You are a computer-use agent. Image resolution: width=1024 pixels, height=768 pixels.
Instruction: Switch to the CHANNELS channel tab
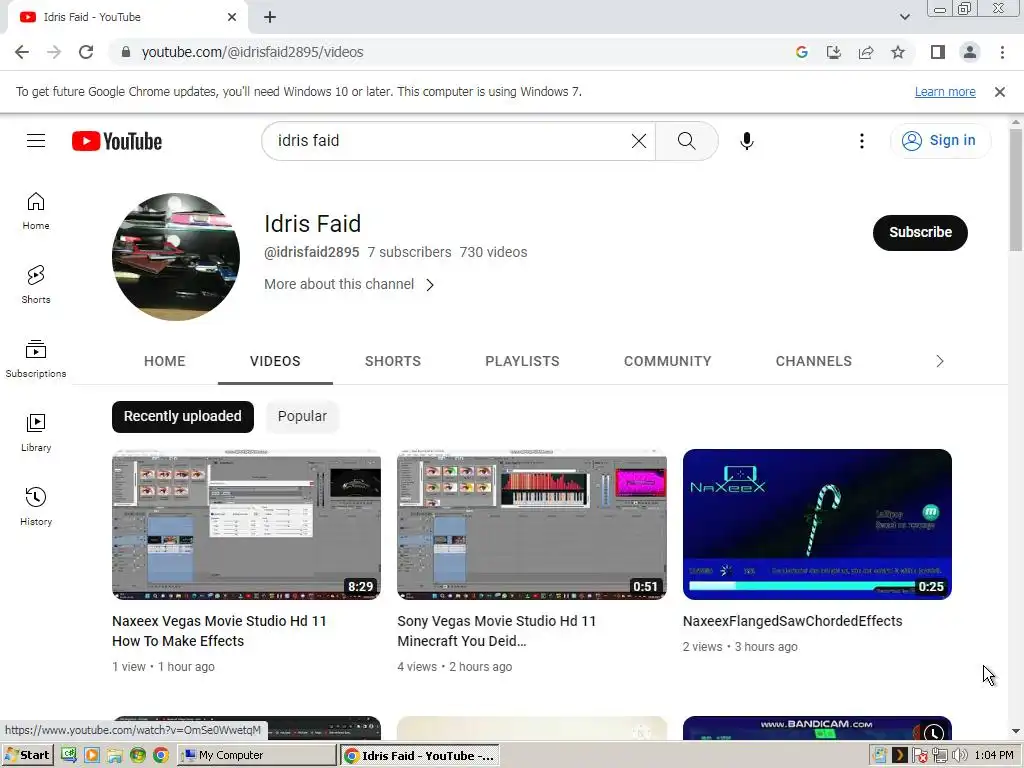point(814,361)
